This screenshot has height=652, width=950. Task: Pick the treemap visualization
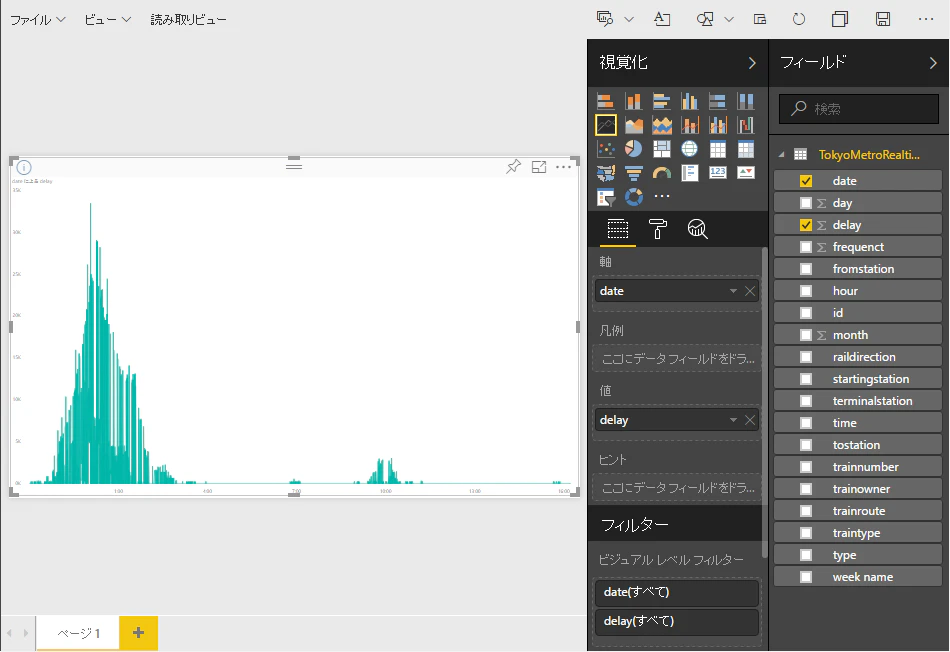pyautogui.click(x=662, y=148)
